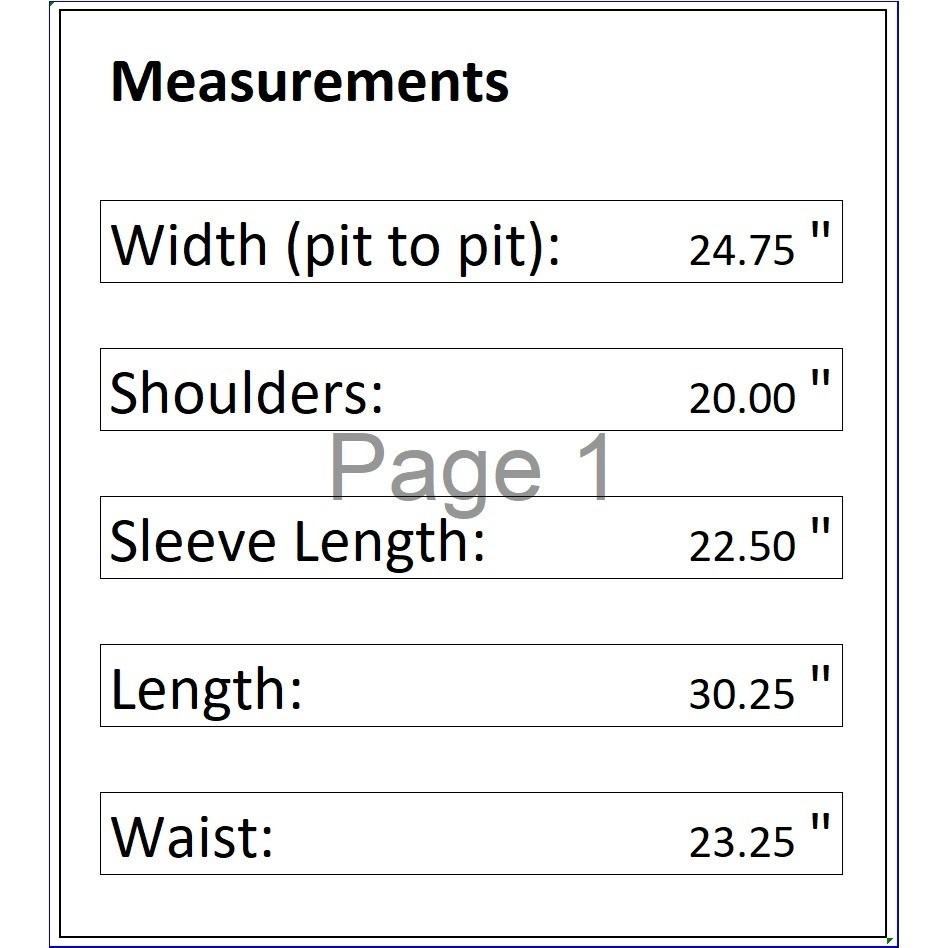Select the "Shoulders:" label cell
Screen dimensions: 948x948
[x=246, y=392]
